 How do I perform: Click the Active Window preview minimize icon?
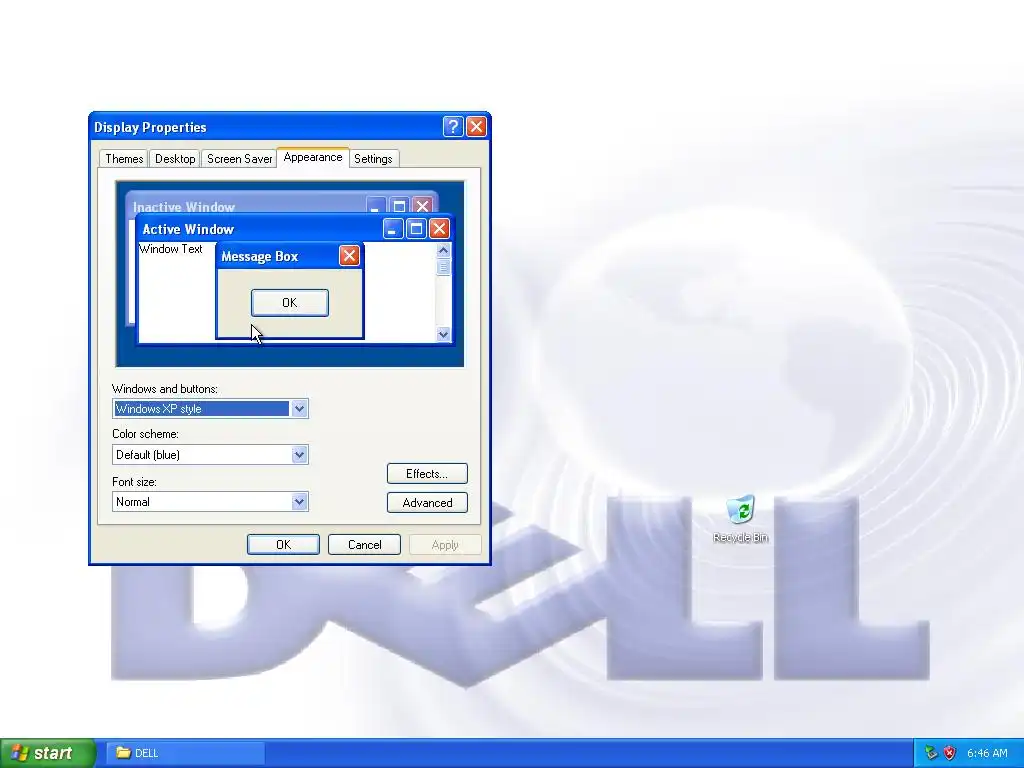392,229
